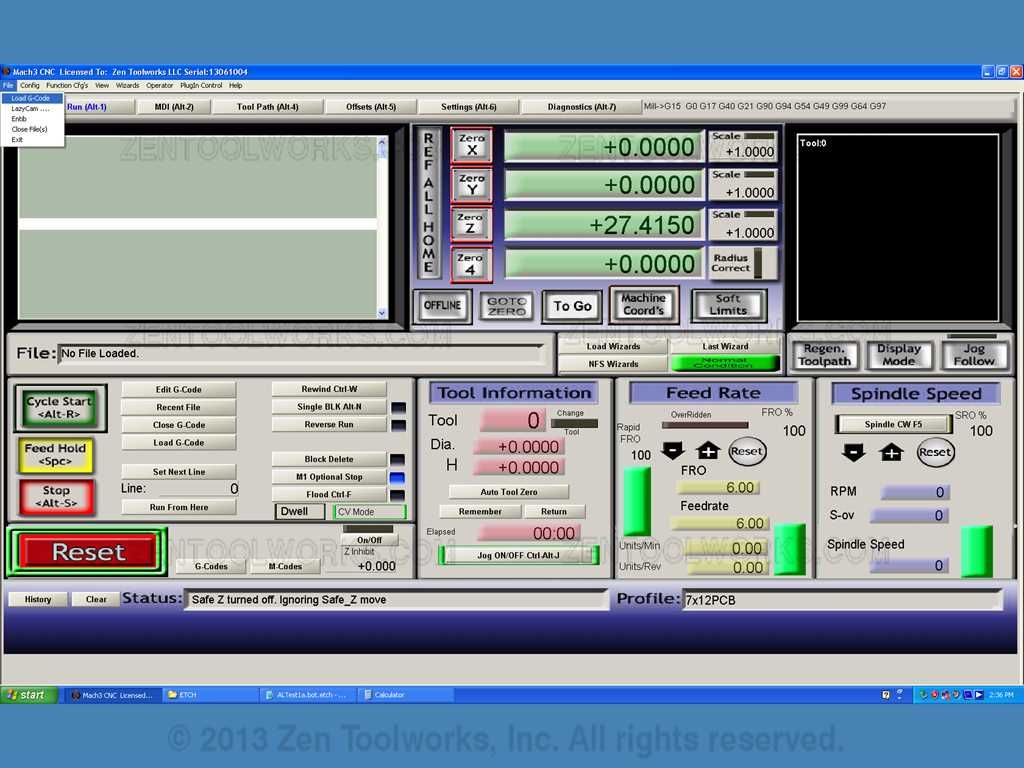Open the Wizards menu
The height and width of the screenshot is (768, 1024).
click(x=127, y=86)
